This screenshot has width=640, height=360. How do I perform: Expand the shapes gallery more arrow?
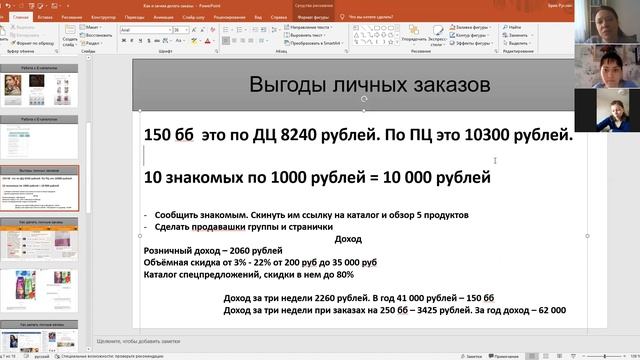click(x=398, y=42)
